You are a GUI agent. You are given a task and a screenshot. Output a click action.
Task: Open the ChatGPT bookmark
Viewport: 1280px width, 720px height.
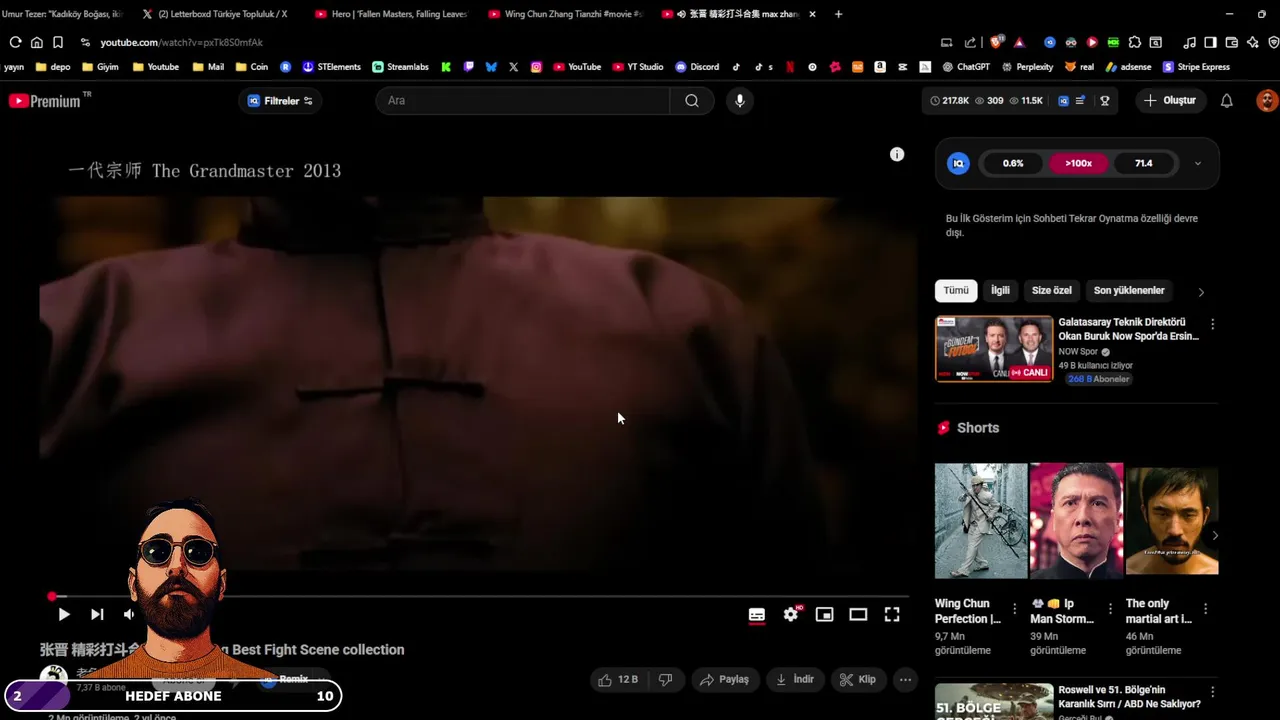(x=966, y=67)
